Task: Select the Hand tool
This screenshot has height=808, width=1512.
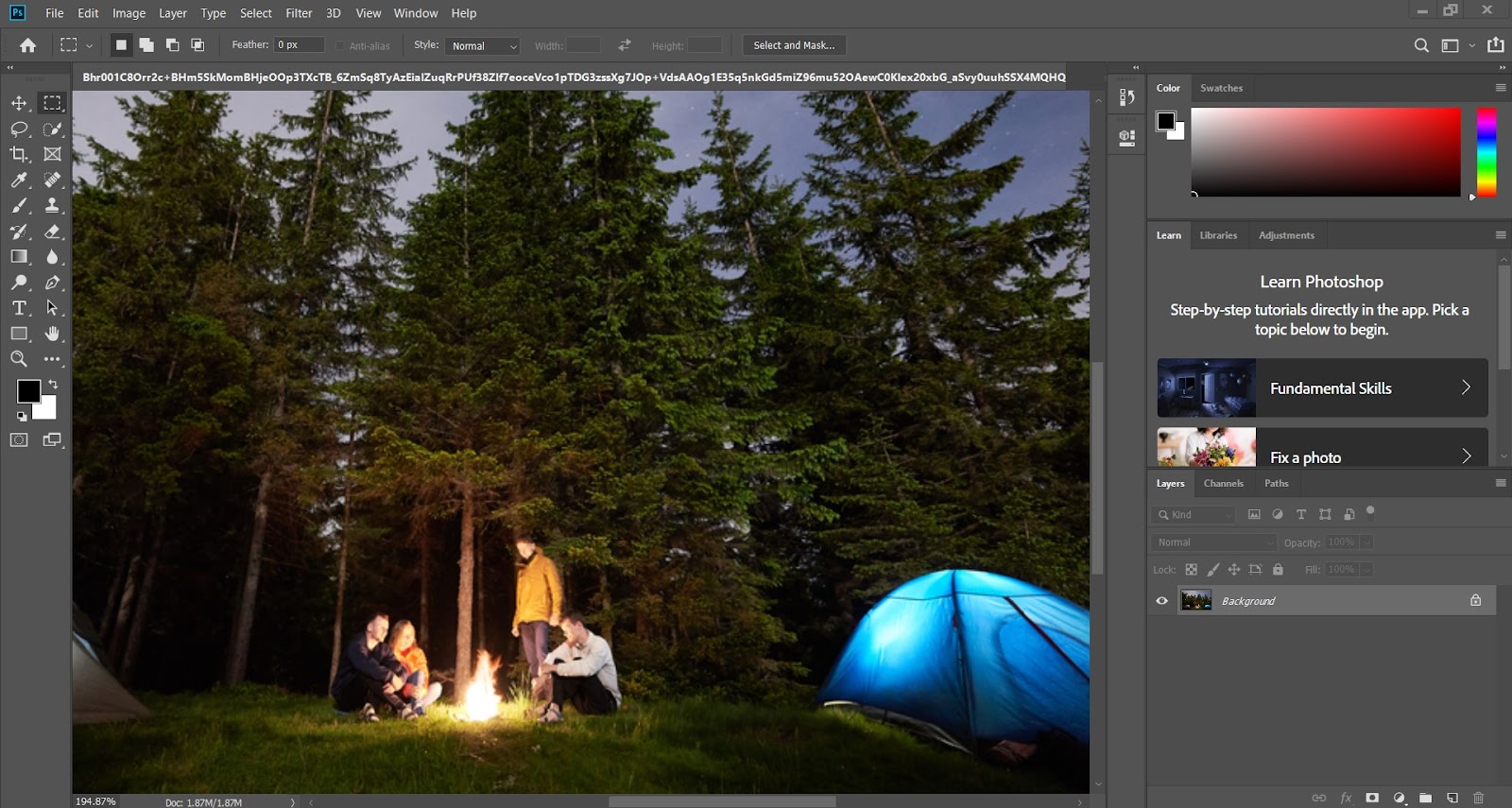Action: click(52, 334)
